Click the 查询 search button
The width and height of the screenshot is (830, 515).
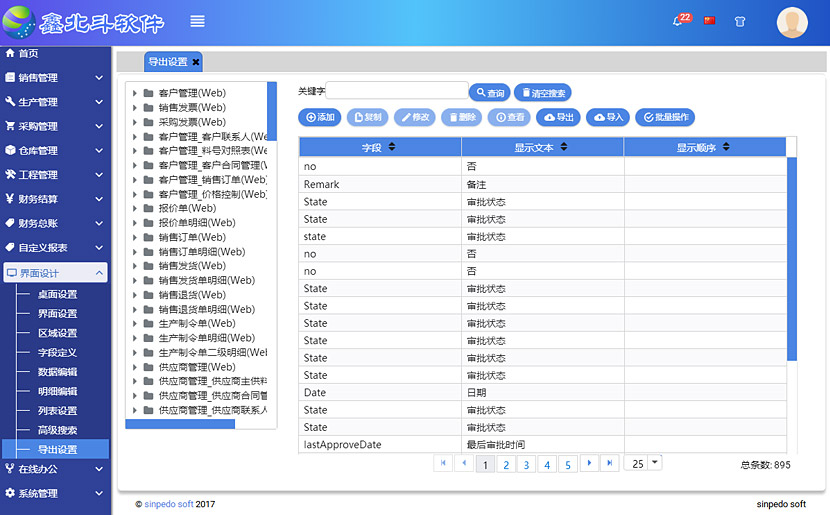tap(489, 93)
